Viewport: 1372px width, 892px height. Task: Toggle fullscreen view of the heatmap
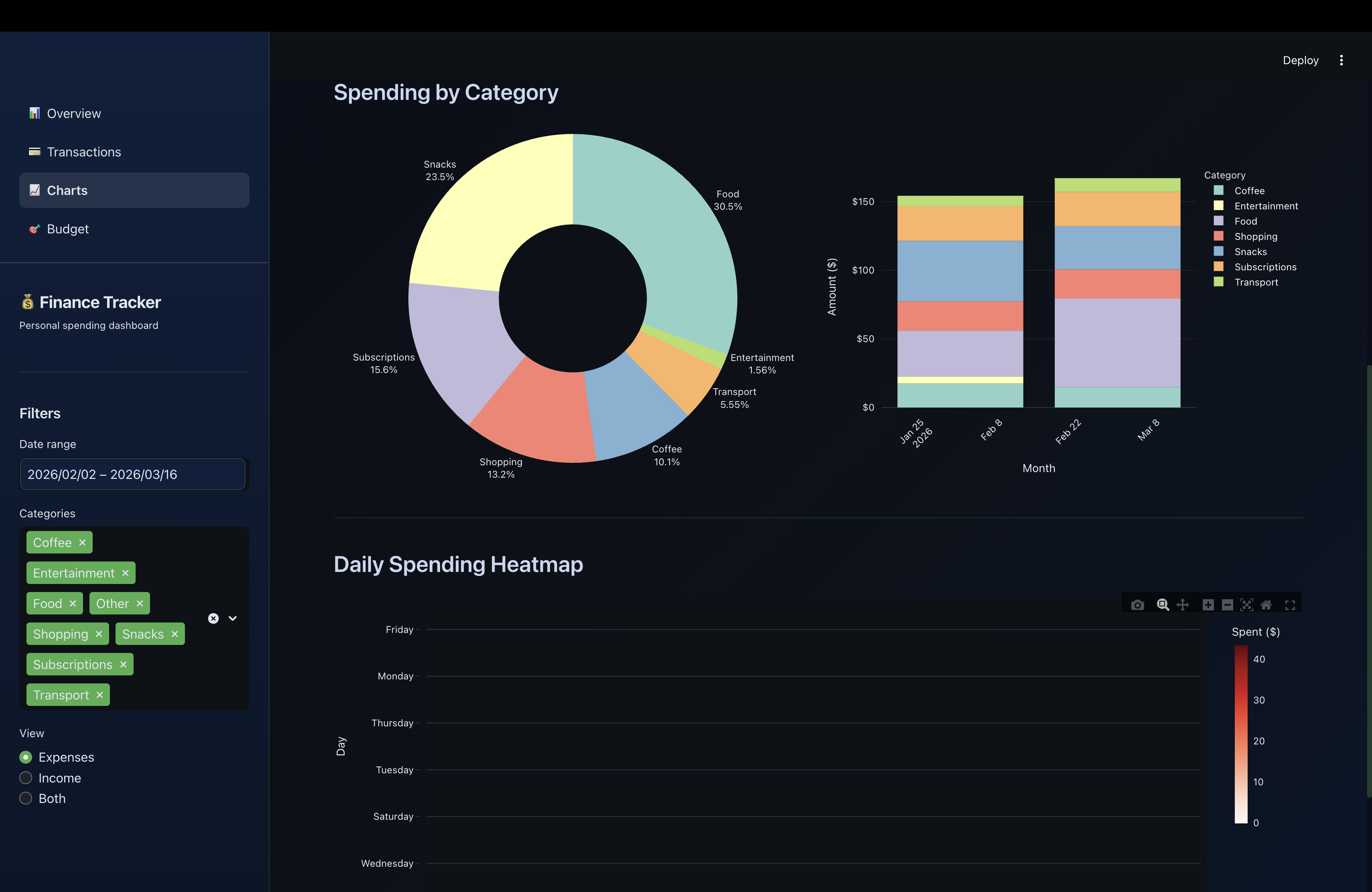point(1290,605)
